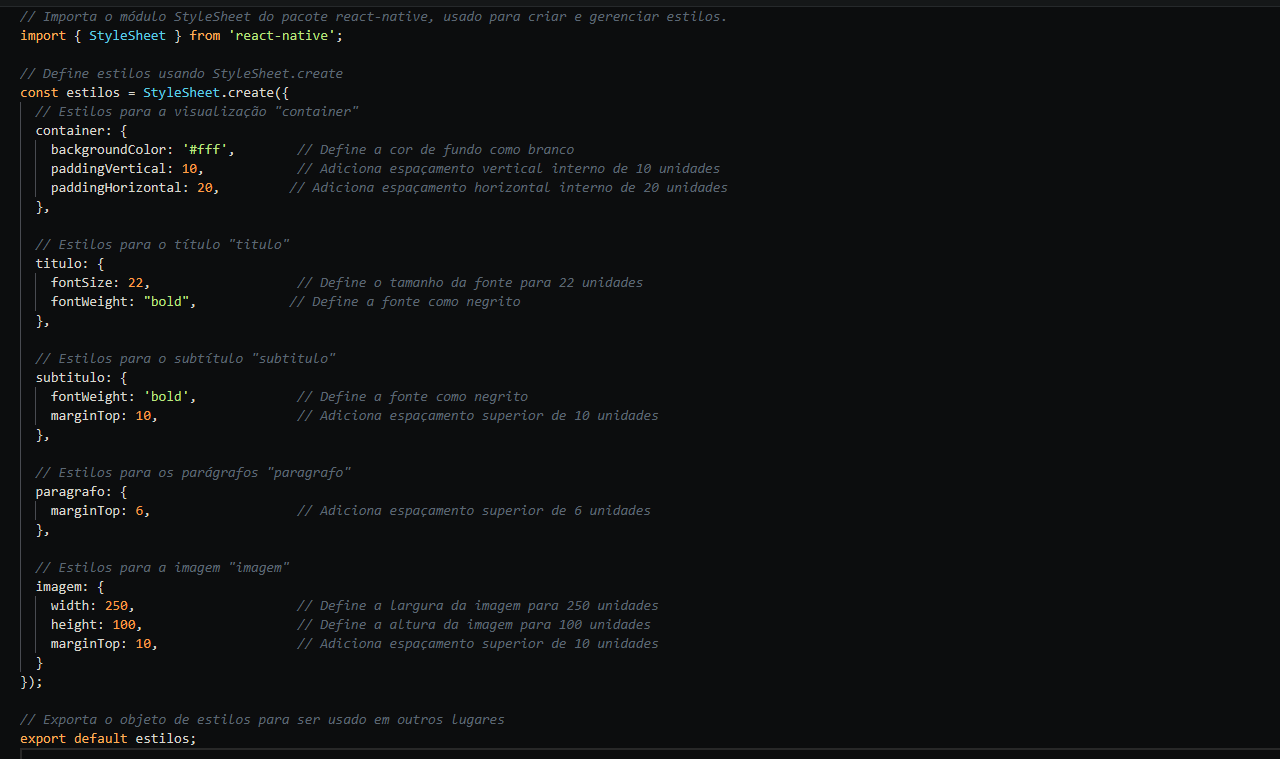Select the 'container:' property name
This screenshot has height=759, width=1280.
(74, 131)
